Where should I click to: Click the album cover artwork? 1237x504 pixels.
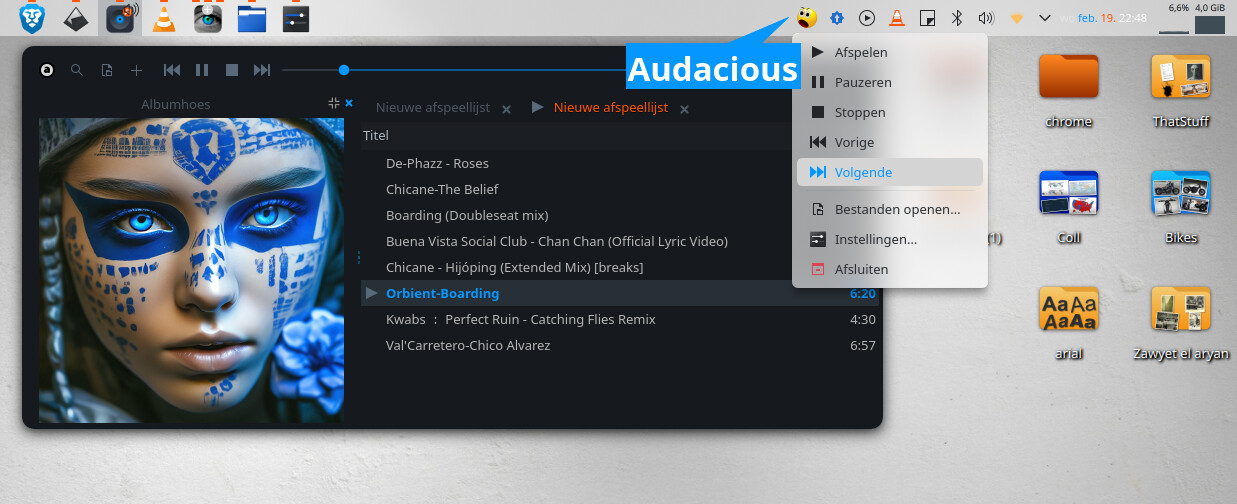pyautogui.click(x=191, y=270)
